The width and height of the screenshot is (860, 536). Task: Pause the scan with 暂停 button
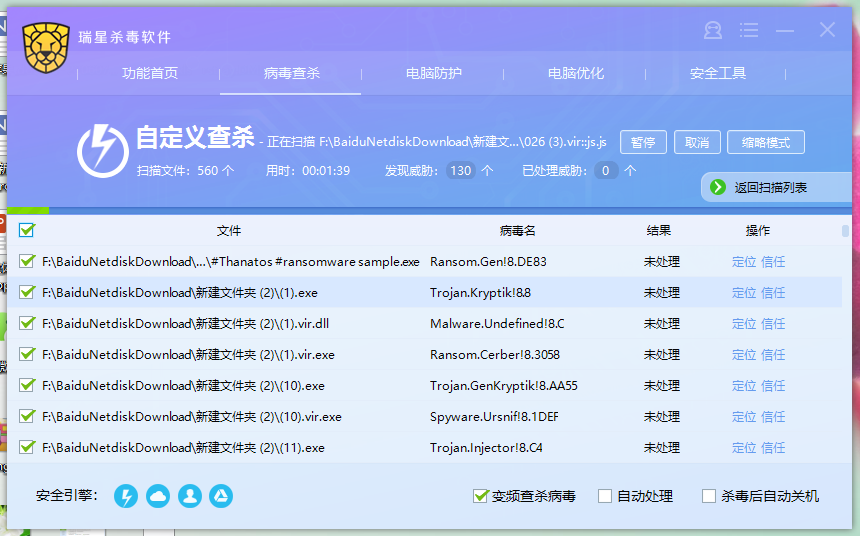(643, 142)
